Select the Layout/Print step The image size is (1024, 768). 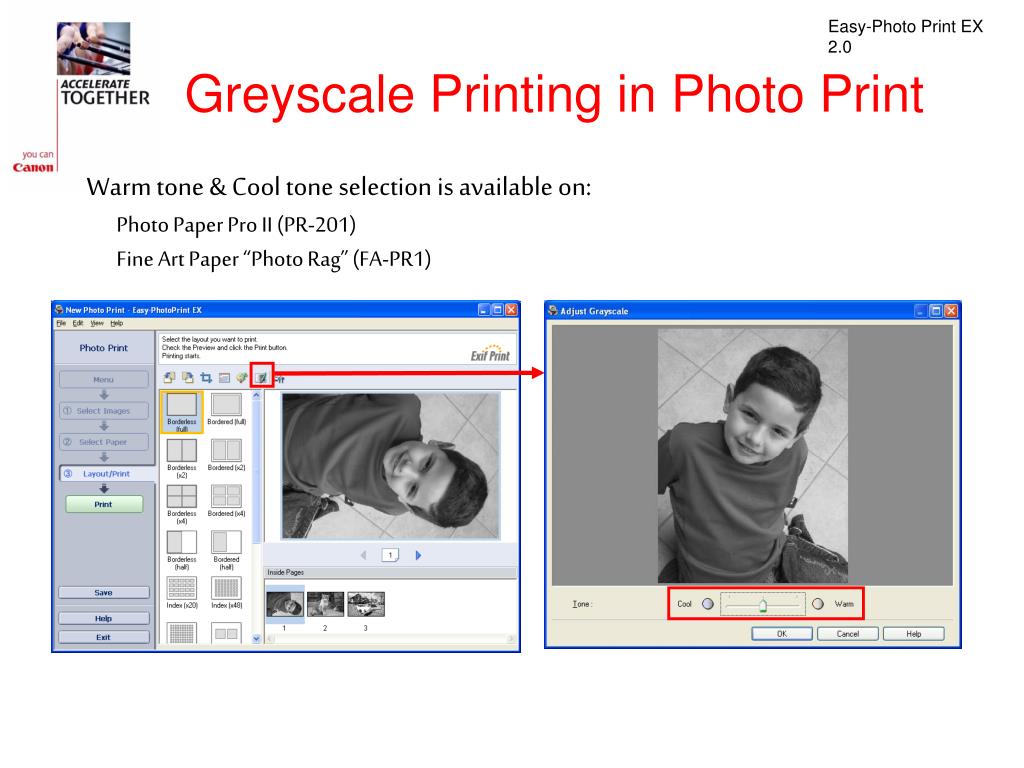[107, 473]
